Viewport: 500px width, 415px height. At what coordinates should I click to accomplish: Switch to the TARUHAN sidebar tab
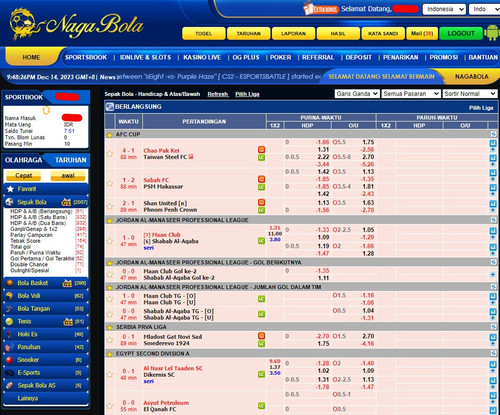71,160
